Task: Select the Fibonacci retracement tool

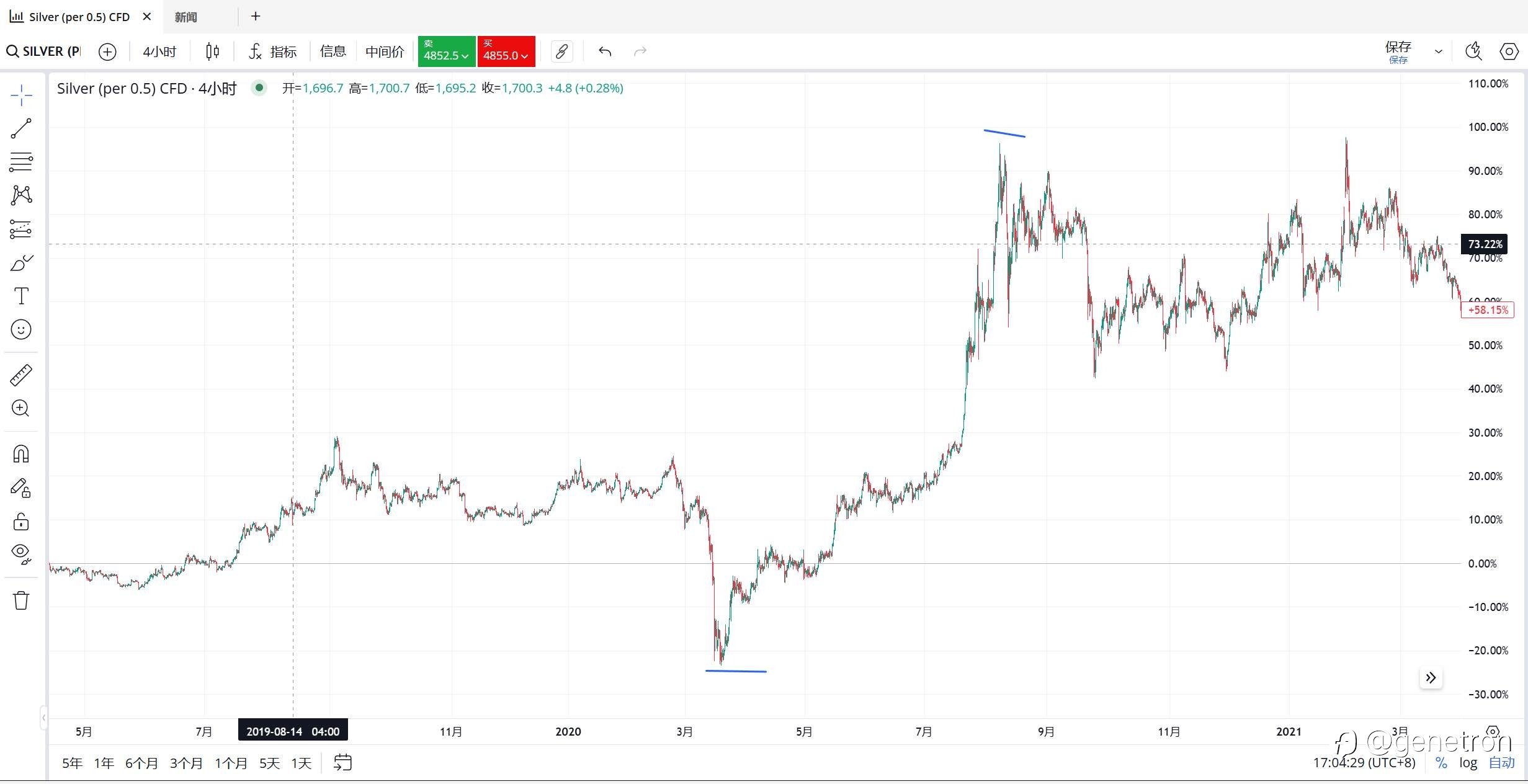Action: [21, 162]
